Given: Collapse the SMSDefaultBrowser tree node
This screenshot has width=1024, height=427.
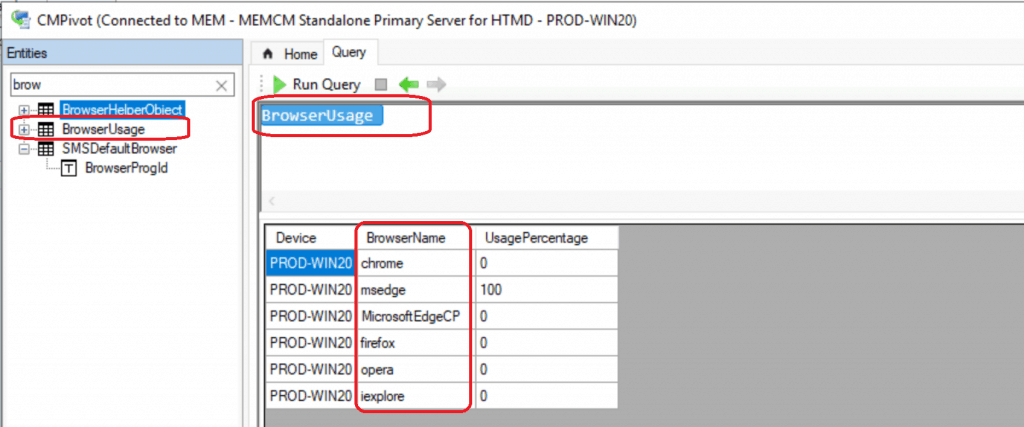Looking at the screenshot, I should (x=25, y=150).
